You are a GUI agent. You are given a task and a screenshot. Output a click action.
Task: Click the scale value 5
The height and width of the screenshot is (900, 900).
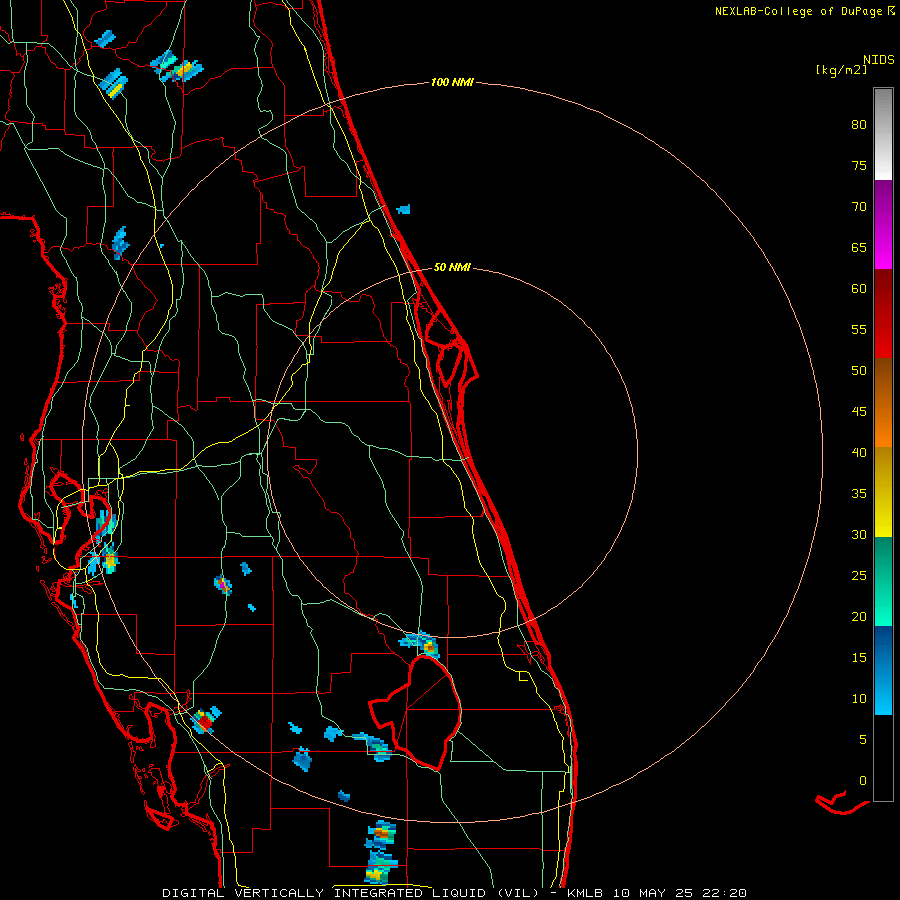(x=863, y=740)
